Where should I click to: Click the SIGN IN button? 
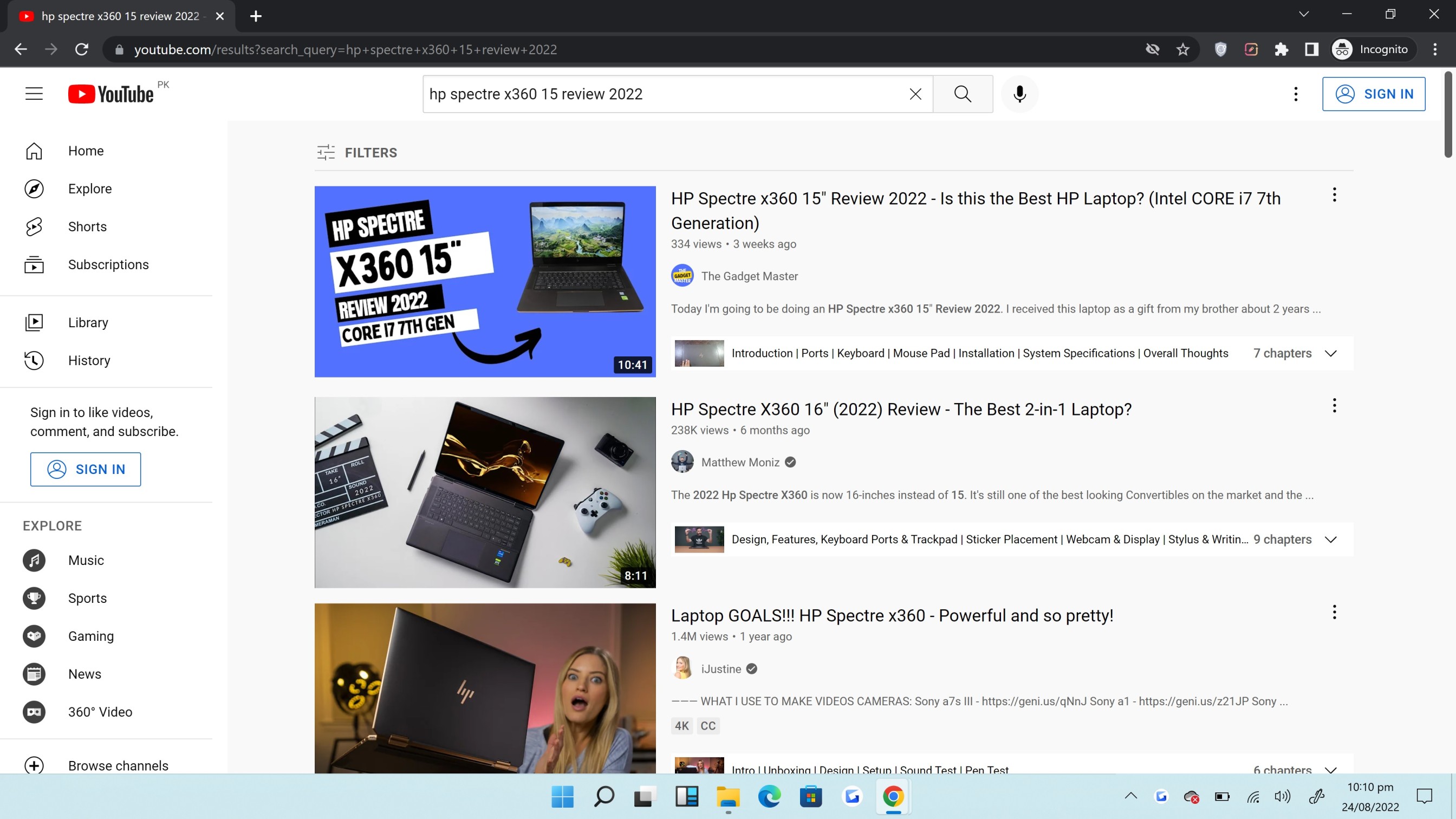(x=1374, y=94)
